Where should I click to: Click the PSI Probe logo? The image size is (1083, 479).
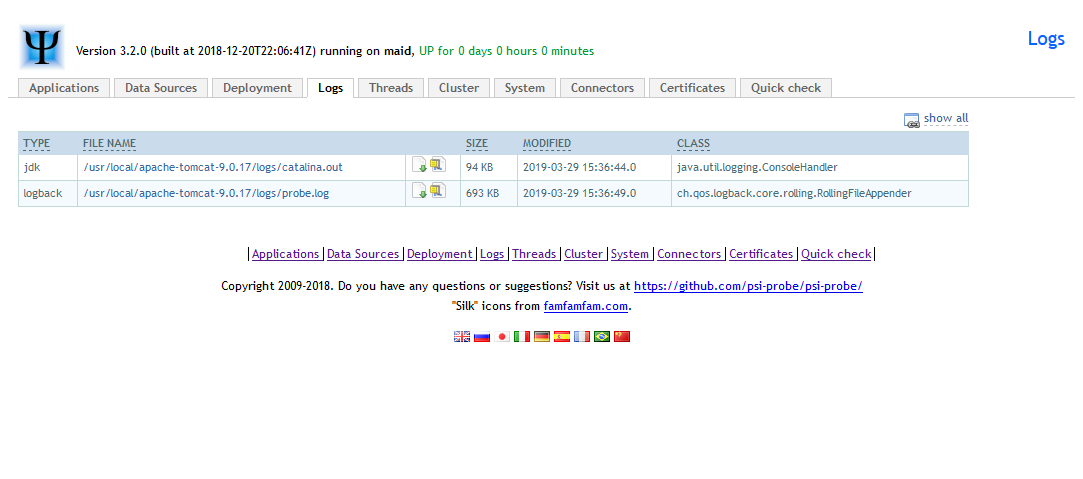pos(42,47)
